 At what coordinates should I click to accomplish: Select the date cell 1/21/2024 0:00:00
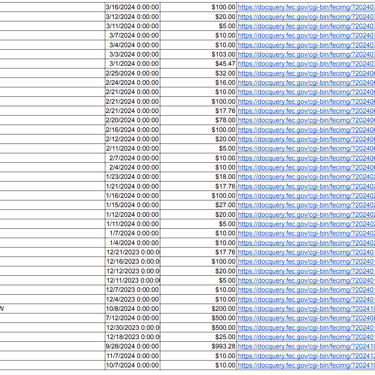pyautogui.click(x=133, y=186)
